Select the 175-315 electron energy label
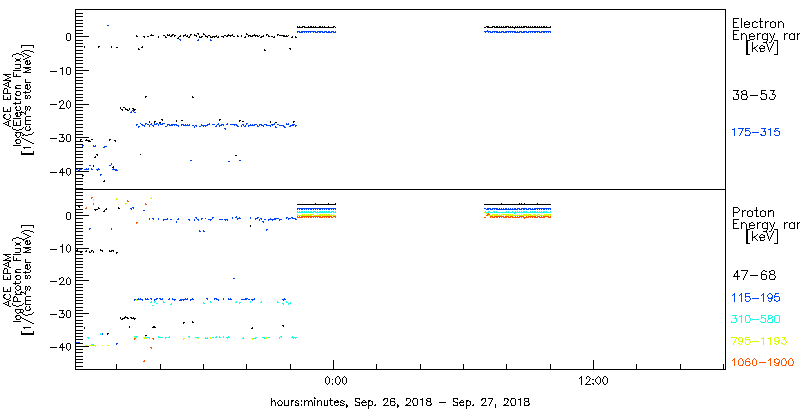The height and width of the screenshot is (410, 800). (756, 132)
